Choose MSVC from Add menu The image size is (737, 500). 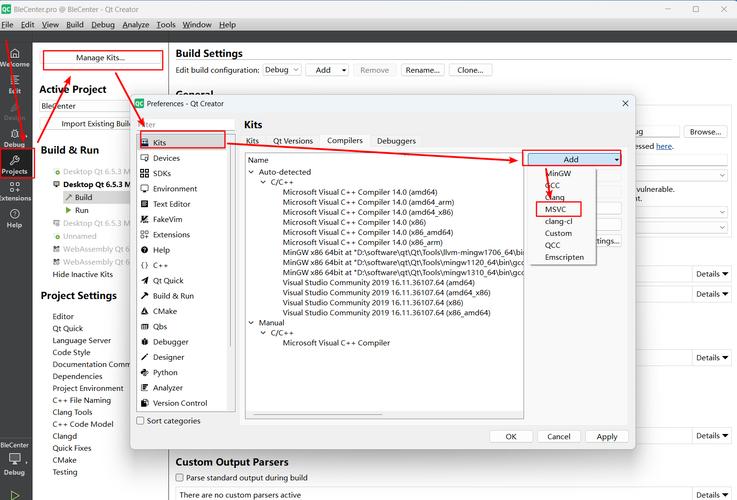tap(558, 209)
